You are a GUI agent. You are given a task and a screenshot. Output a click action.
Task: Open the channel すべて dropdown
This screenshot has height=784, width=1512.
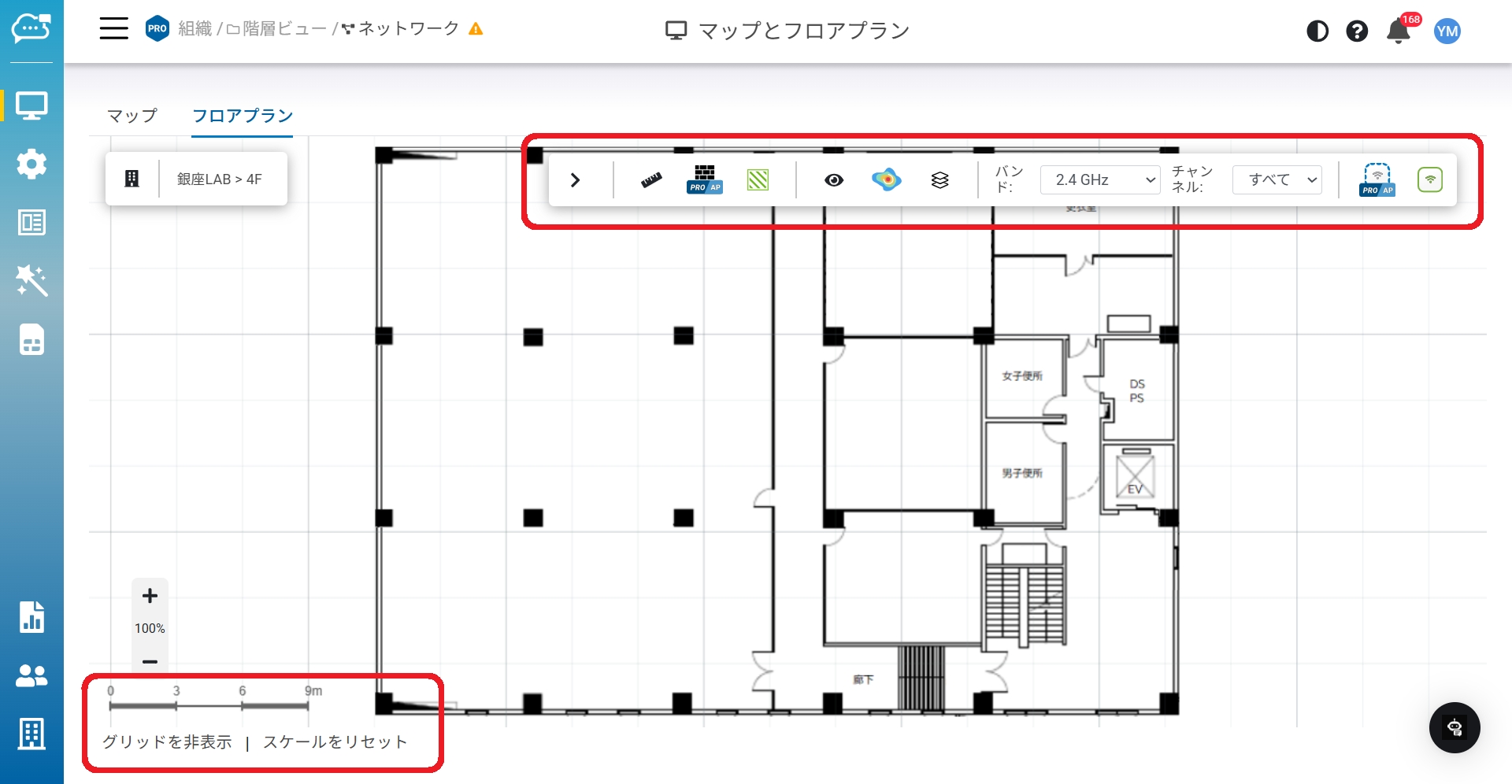[x=1277, y=180]
